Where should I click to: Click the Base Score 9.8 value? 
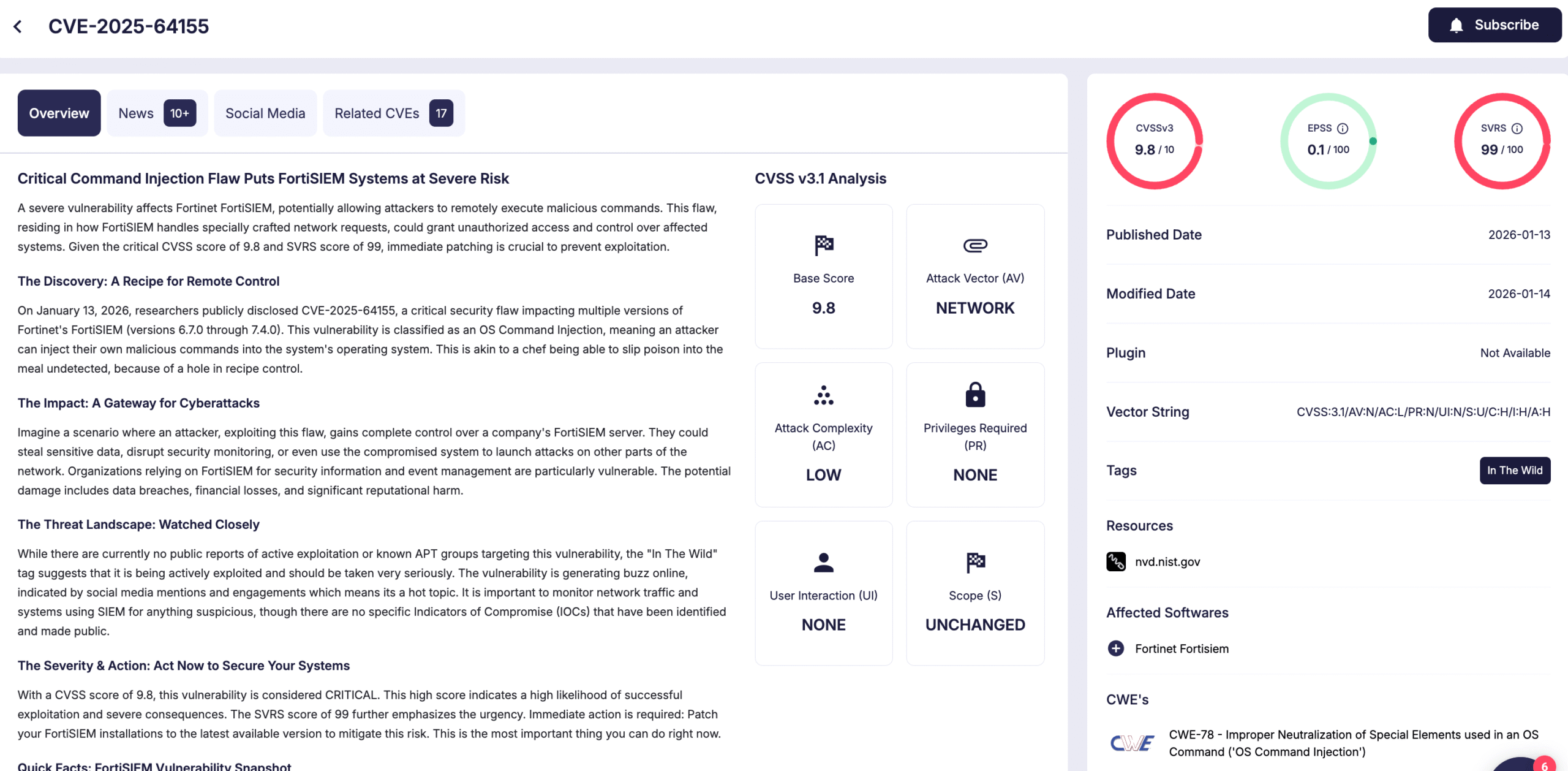pyautogui.click(x=824, y=308)
